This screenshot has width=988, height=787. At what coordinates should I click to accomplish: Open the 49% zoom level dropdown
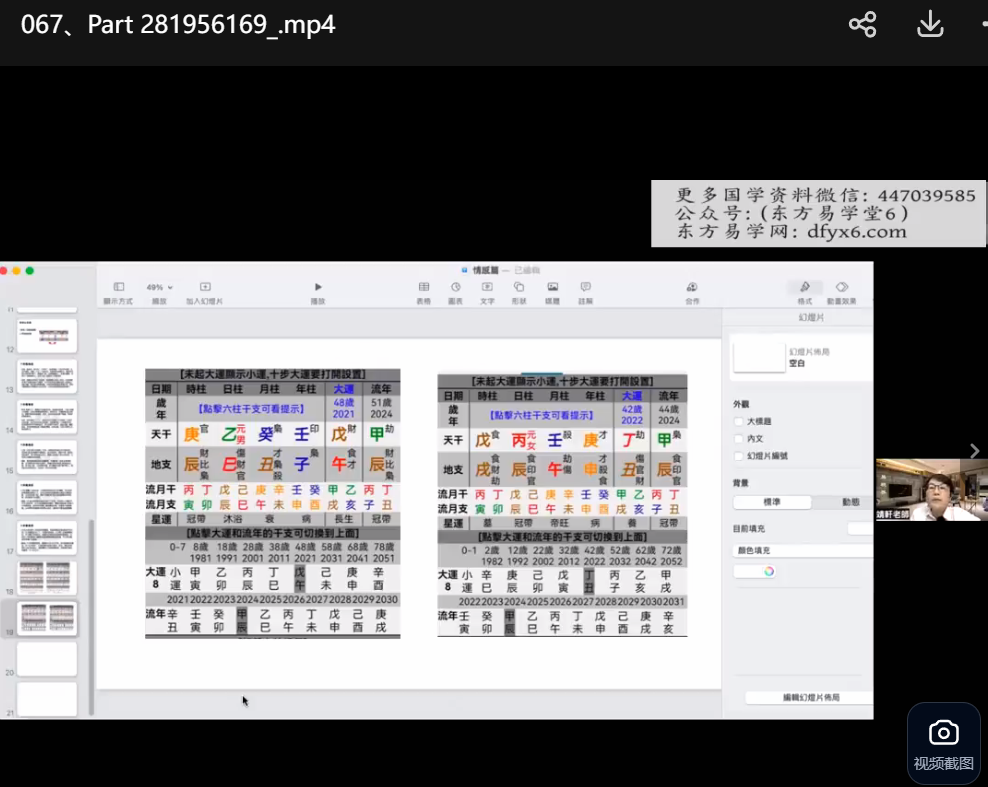click(x=160, y=287)
